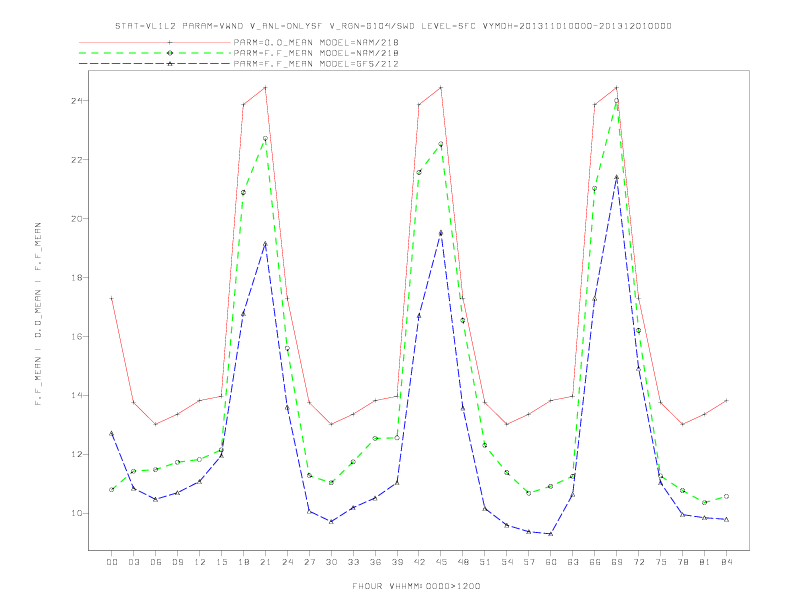Screen dimensions: 792x612
Task: Click green NAM circle marker at hour 36
Action: [x=375, y=438]
